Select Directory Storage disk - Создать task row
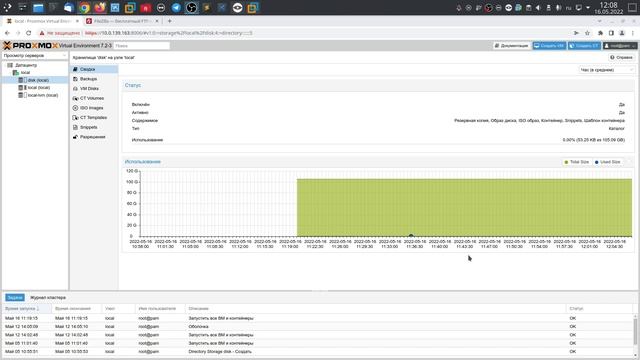 click(318, 351)
